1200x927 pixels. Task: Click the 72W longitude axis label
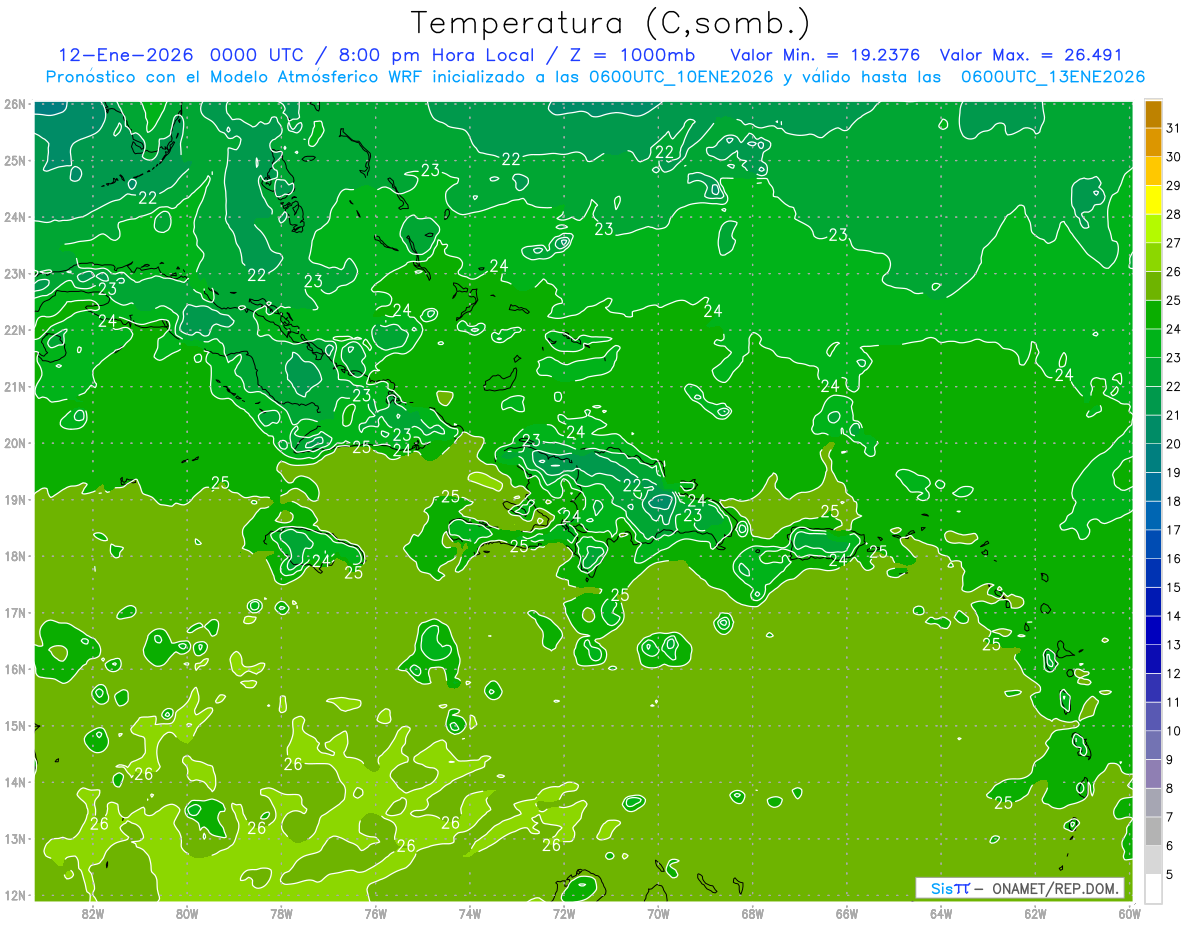[x=564, y=912]
